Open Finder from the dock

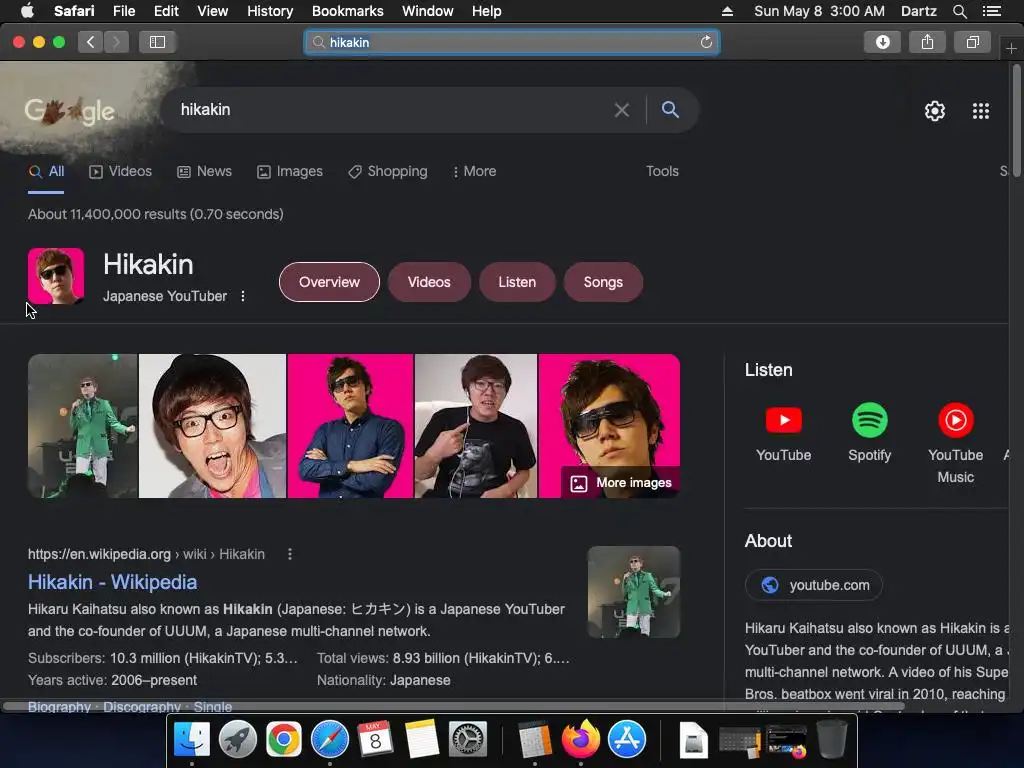(192, 740)
